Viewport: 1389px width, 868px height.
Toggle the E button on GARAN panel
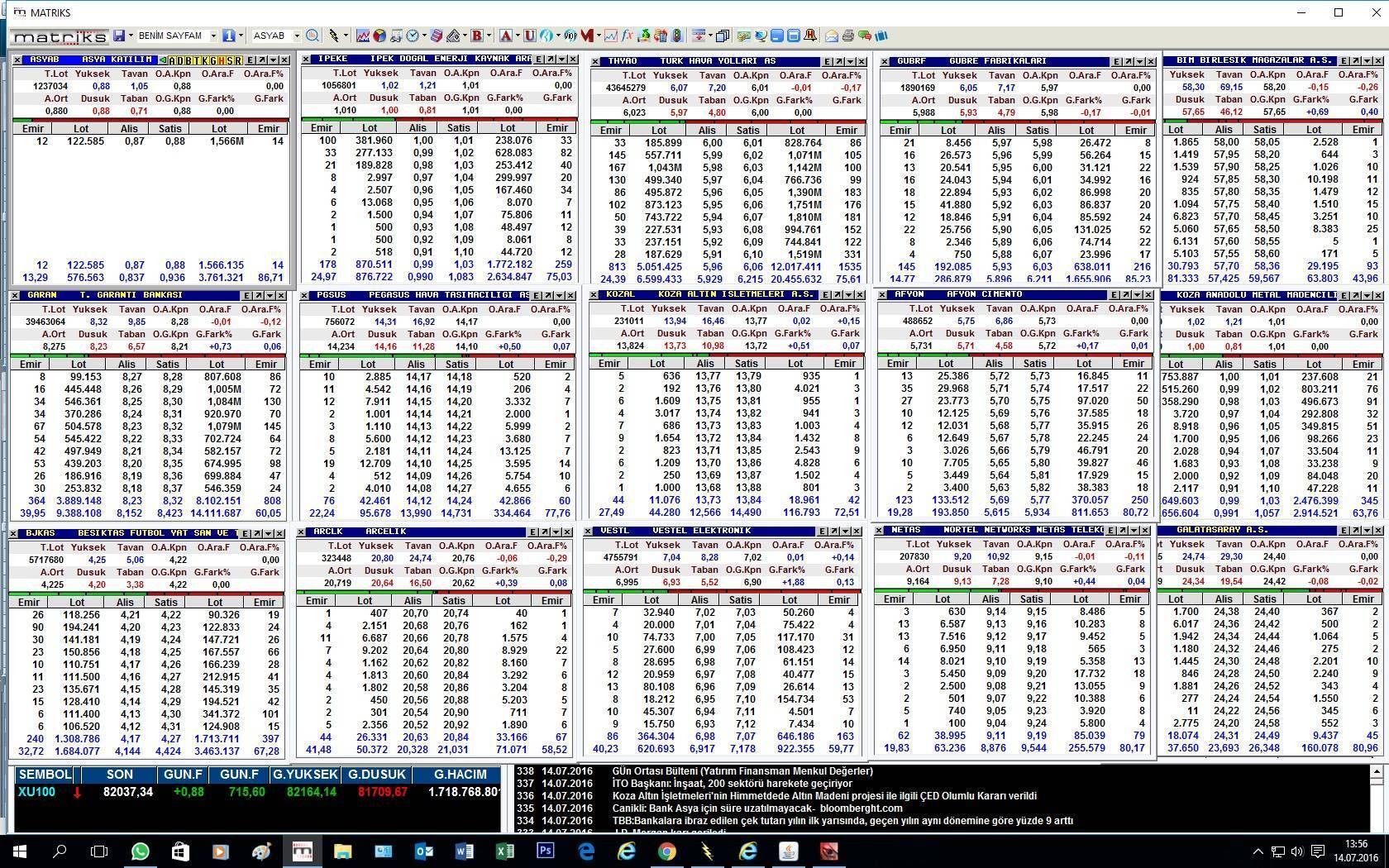tap(247, 295)
